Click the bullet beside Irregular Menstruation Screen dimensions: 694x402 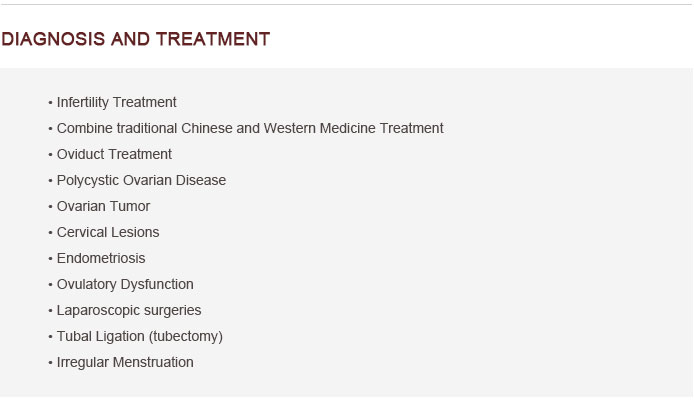click(x=50, y=363)
